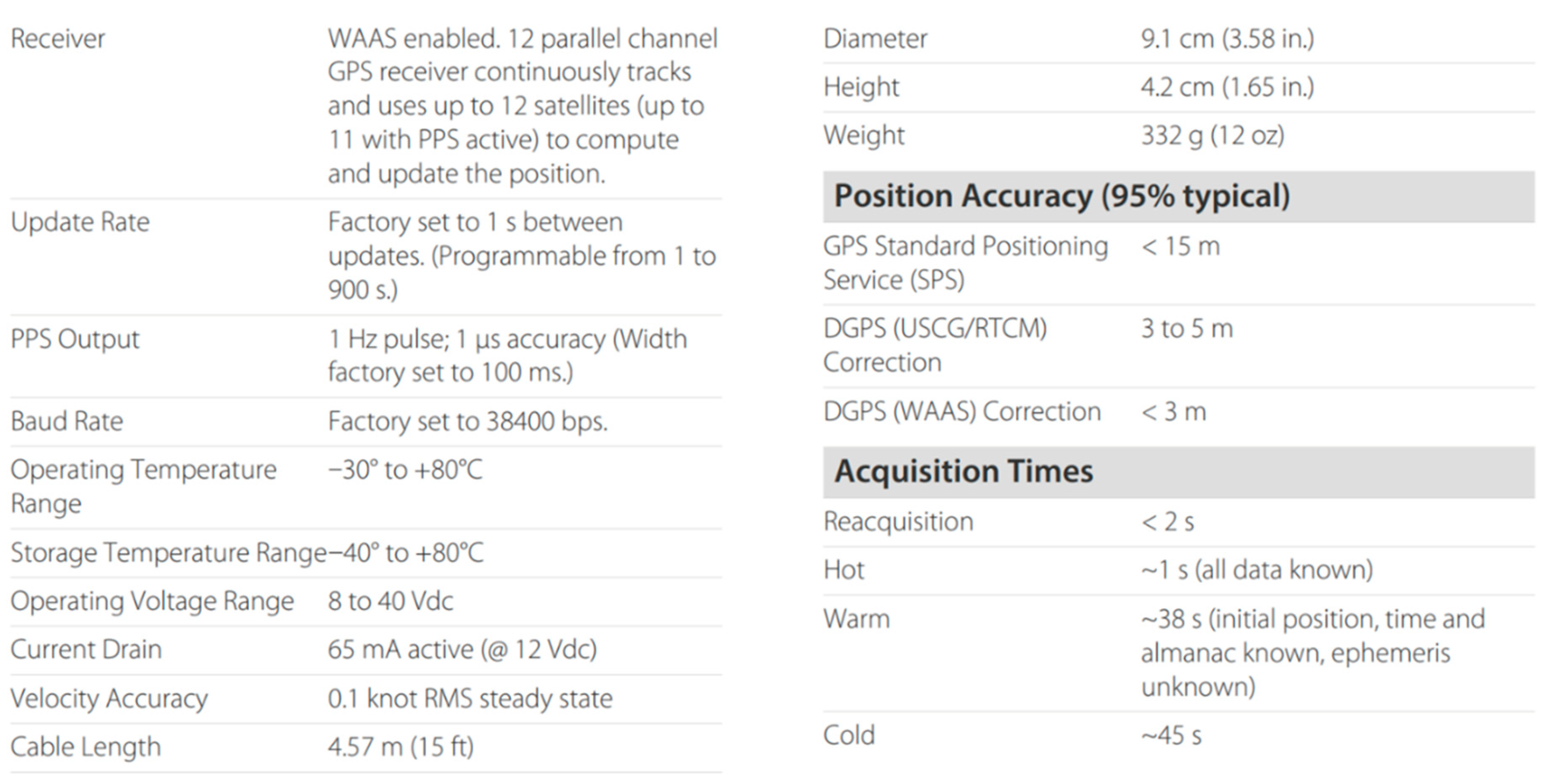
Task: Click the Storage Temperature Range label
Action: 169,553
